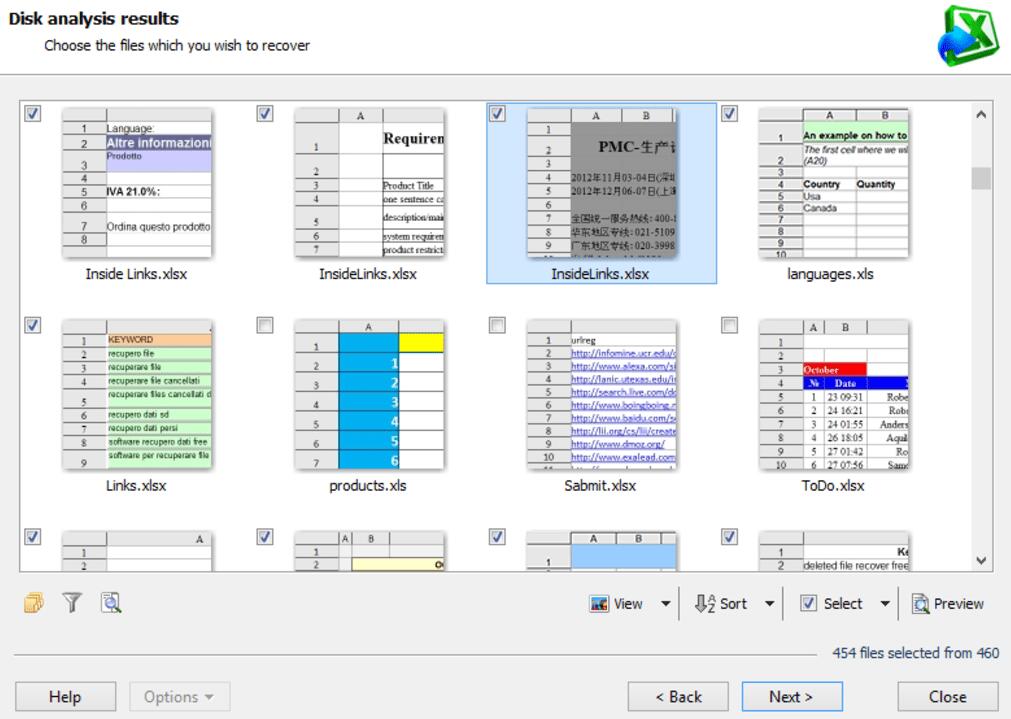This screenshot has height=719, width=1011.
Task: Check the ToDo.xlsx checkbox
Action: coord(729,325)
